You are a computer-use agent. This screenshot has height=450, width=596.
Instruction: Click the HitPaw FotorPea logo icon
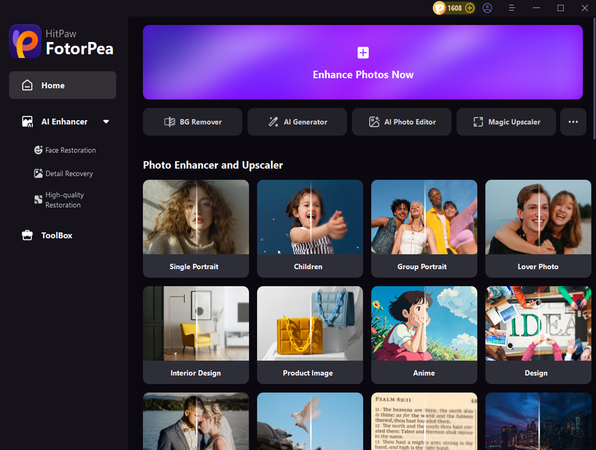(x=25, y=41)
